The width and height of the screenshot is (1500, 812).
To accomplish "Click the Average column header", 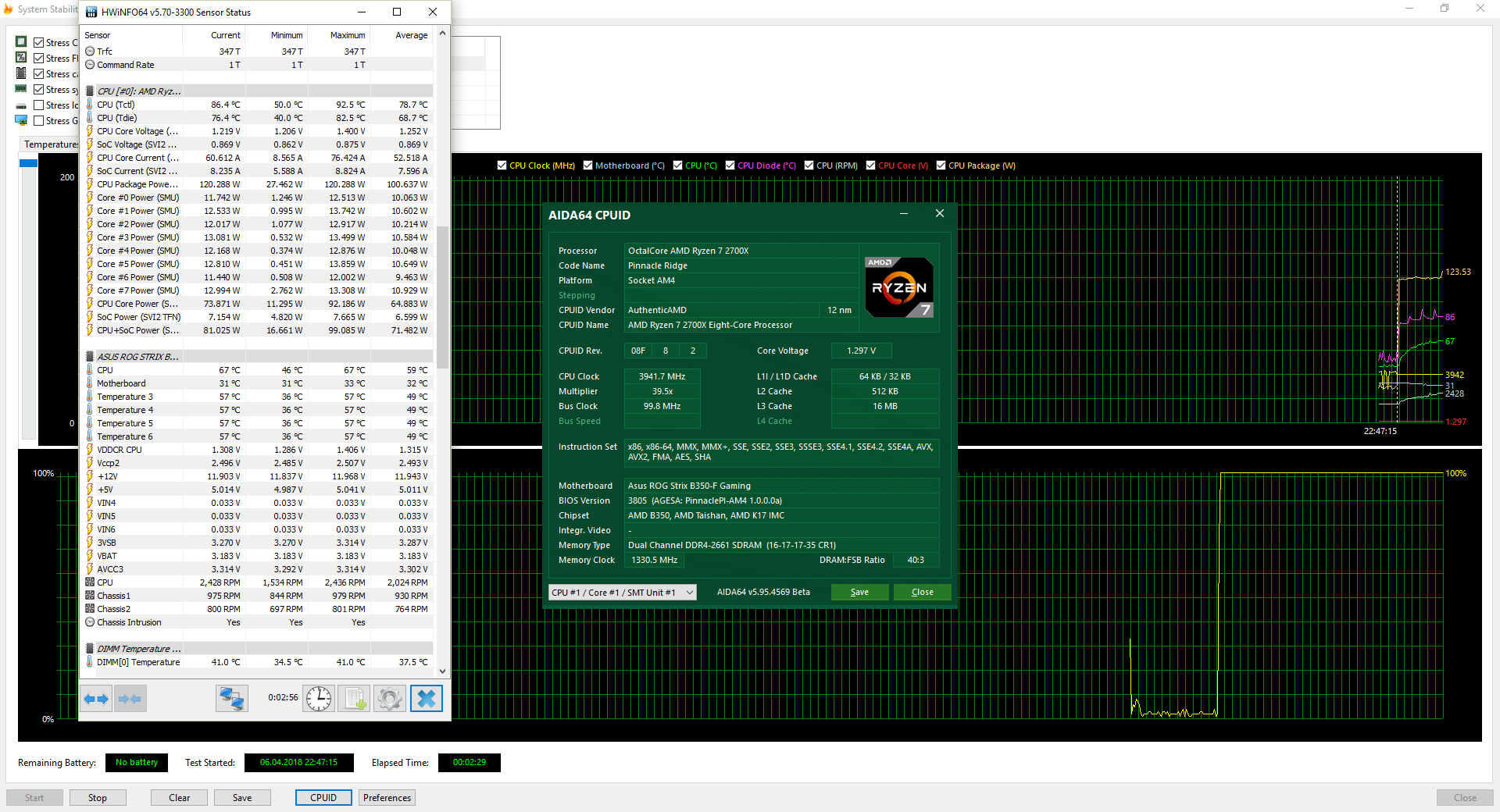I will 402,35.
